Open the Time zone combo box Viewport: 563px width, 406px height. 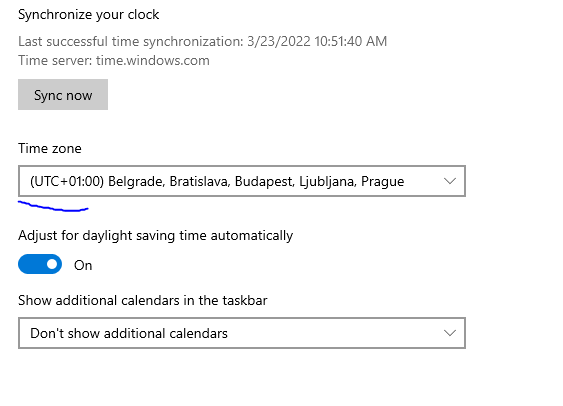point(242,181)
